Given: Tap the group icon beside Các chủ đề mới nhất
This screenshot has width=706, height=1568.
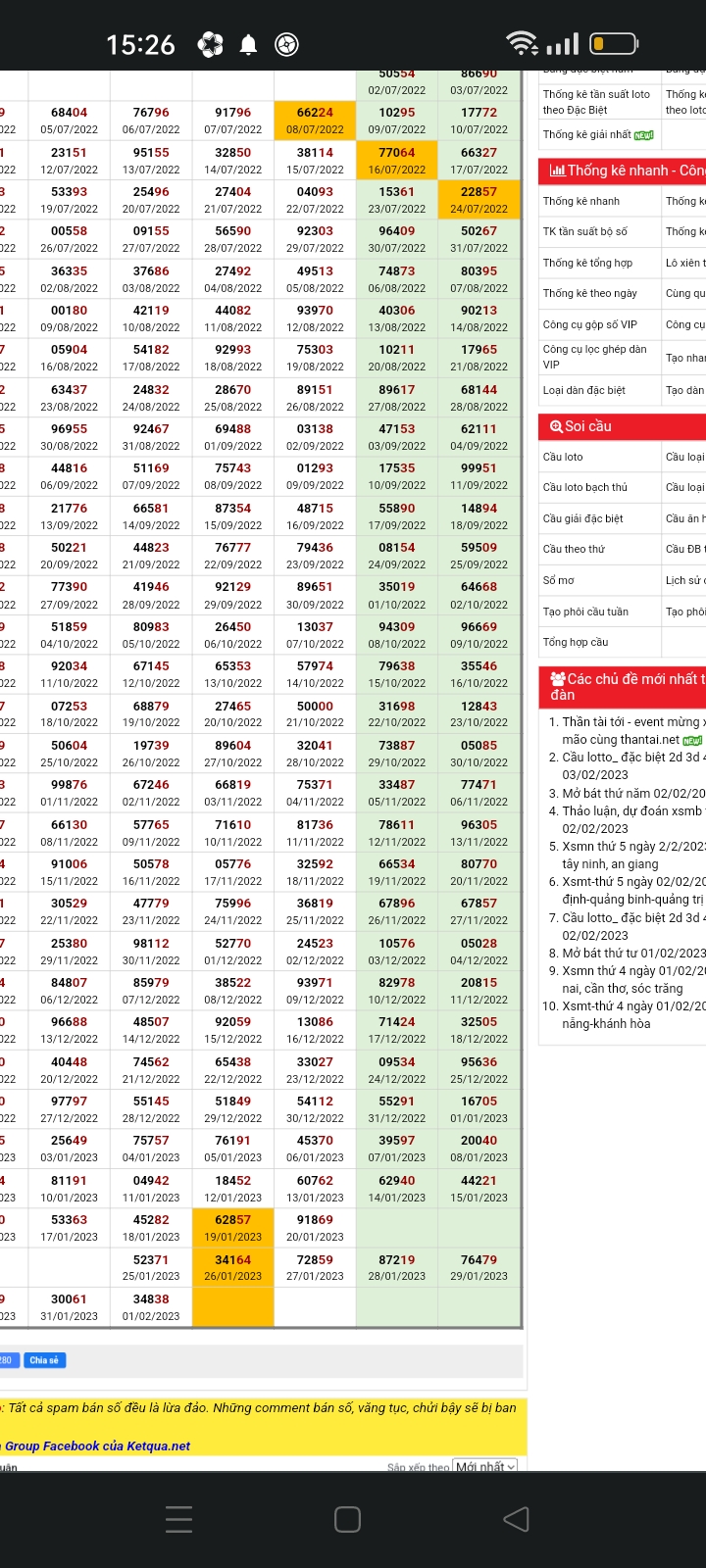Looking at the screenshot, I should tap(557, 678).
